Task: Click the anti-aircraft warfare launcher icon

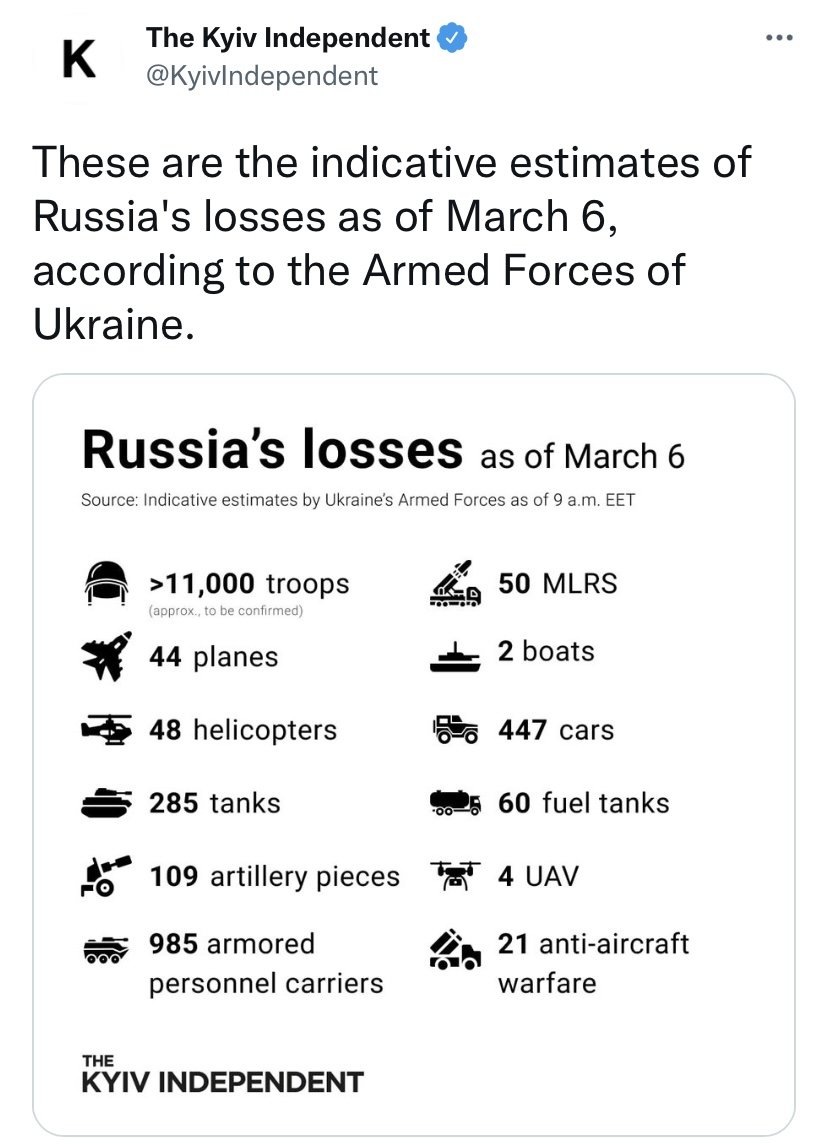Action: click(456, 950)
